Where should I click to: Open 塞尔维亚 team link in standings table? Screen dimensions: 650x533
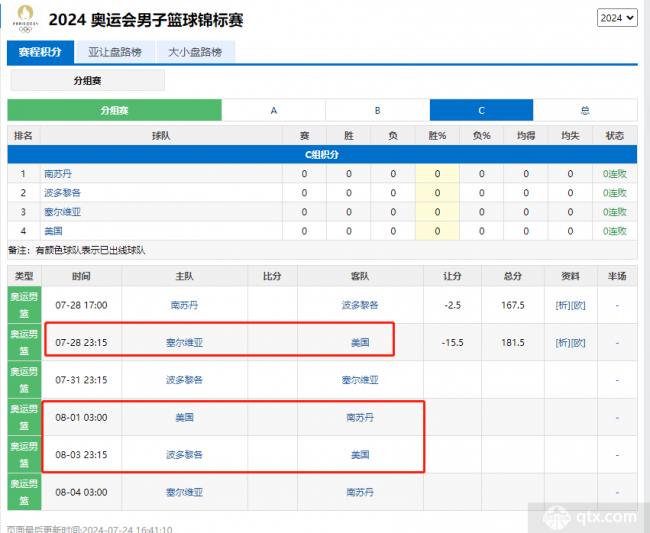[x=62, y=212]
